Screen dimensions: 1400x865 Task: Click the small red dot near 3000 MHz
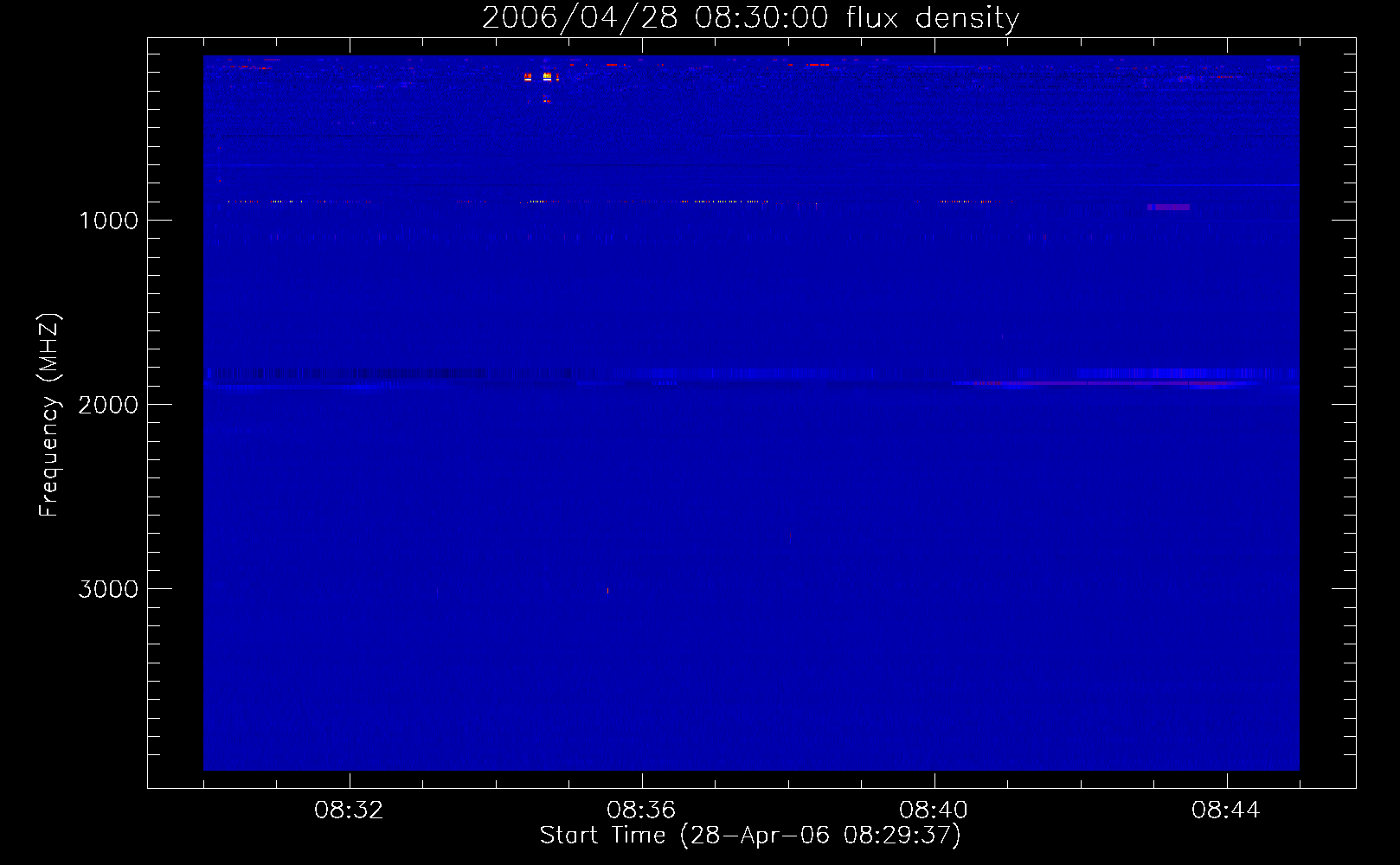(x=607, y=591)
